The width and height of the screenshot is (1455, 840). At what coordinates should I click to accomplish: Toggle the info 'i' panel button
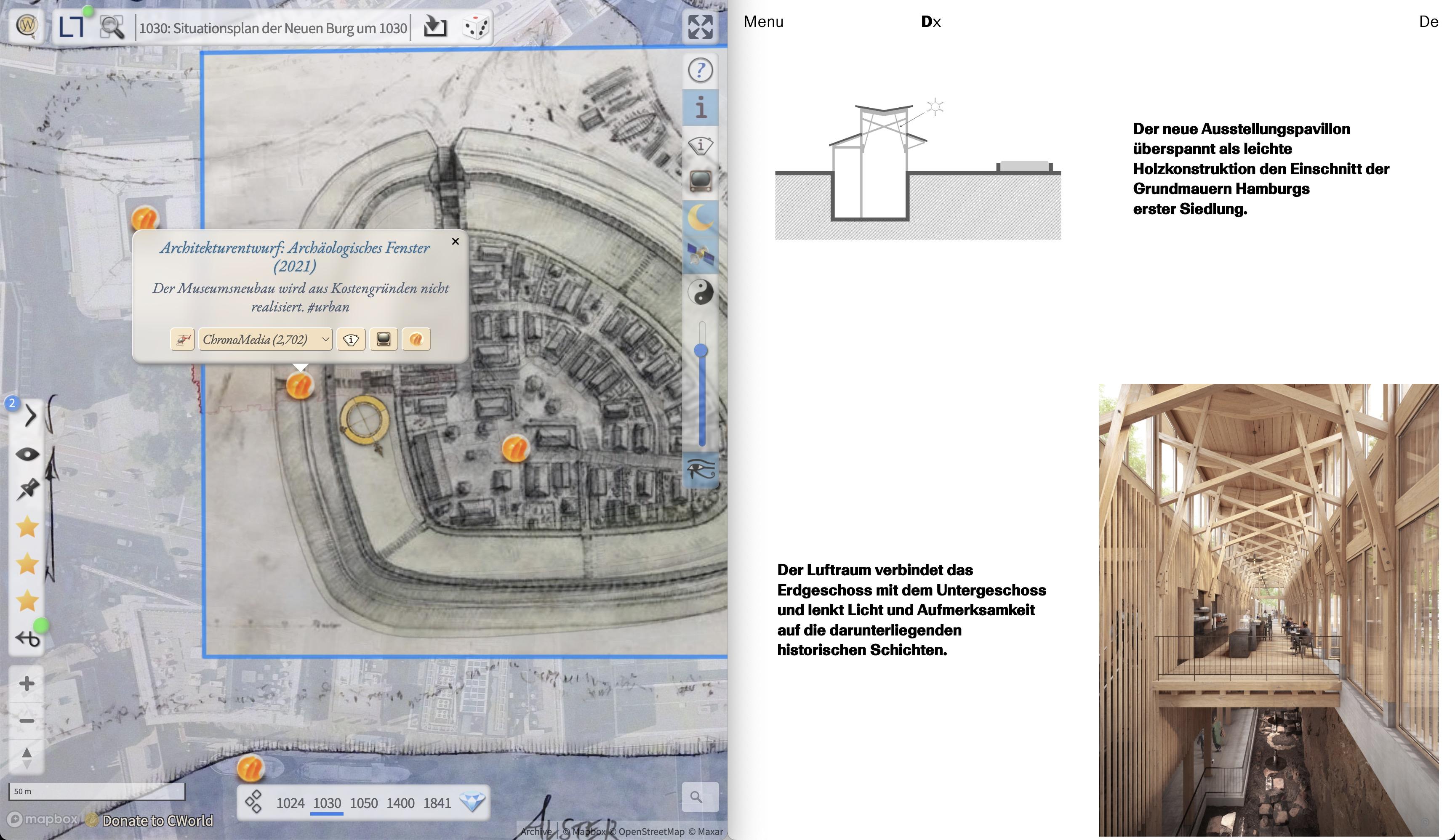pyautogui.click(x=700, y=107)
